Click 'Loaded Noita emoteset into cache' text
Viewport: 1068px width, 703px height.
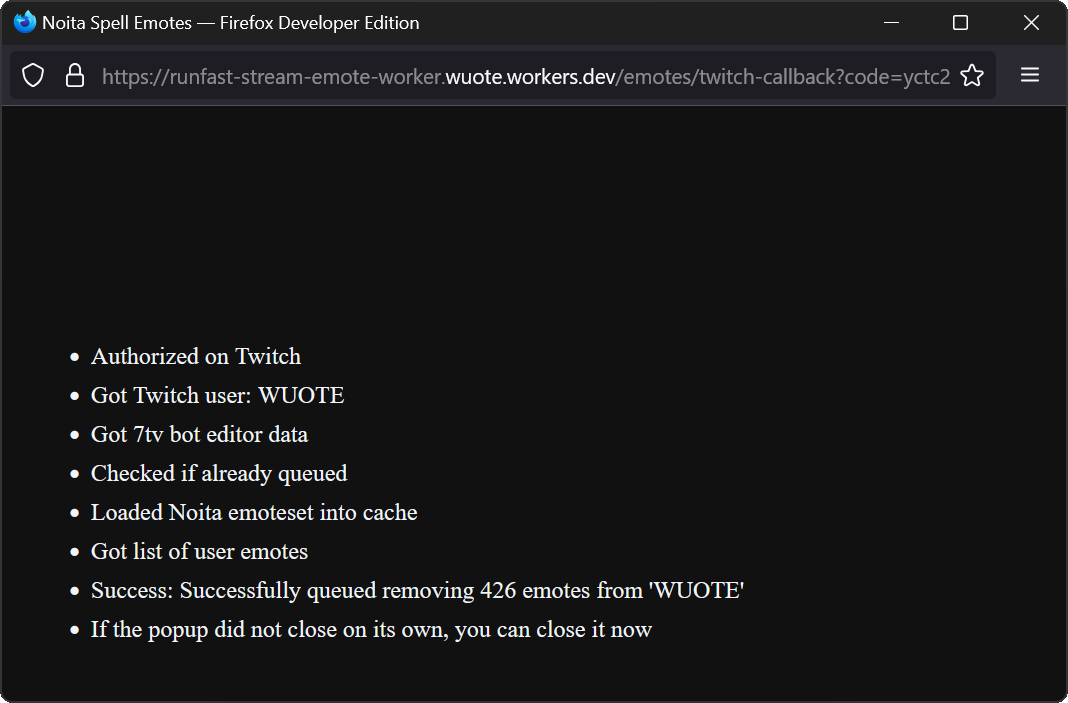pos(254,513)
